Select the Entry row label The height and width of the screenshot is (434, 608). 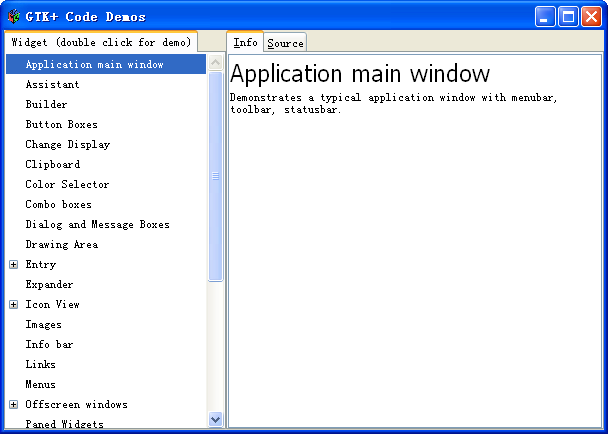coord(41,265)
